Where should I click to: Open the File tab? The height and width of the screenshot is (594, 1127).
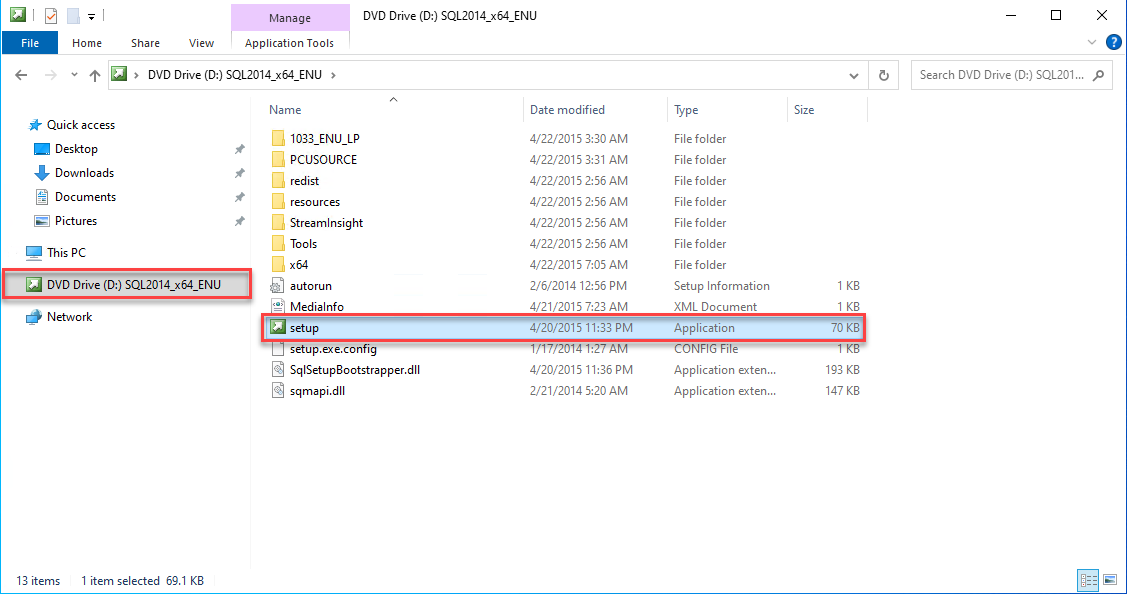coord(30,43)
